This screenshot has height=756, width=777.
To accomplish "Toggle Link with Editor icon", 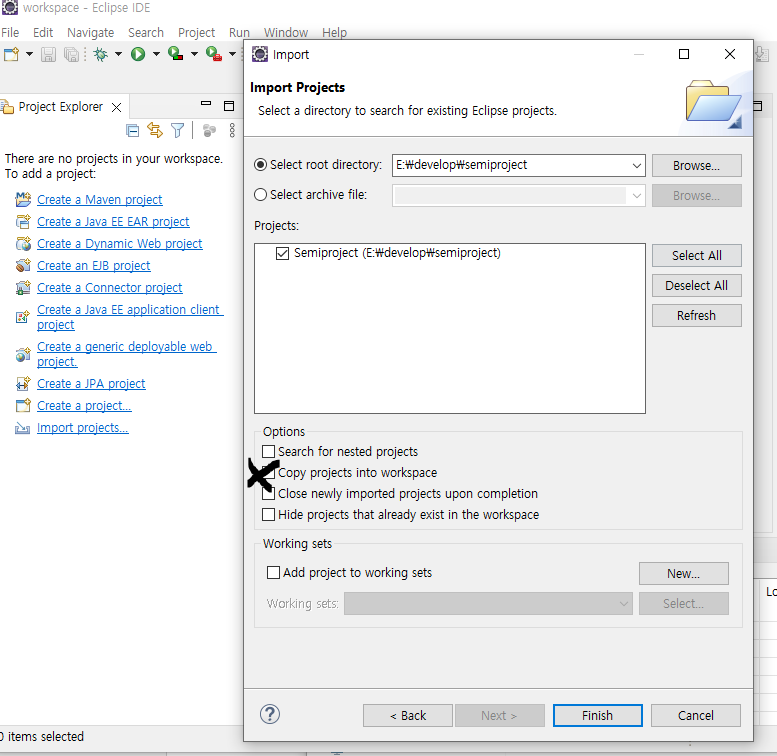I will click(155, 130).
